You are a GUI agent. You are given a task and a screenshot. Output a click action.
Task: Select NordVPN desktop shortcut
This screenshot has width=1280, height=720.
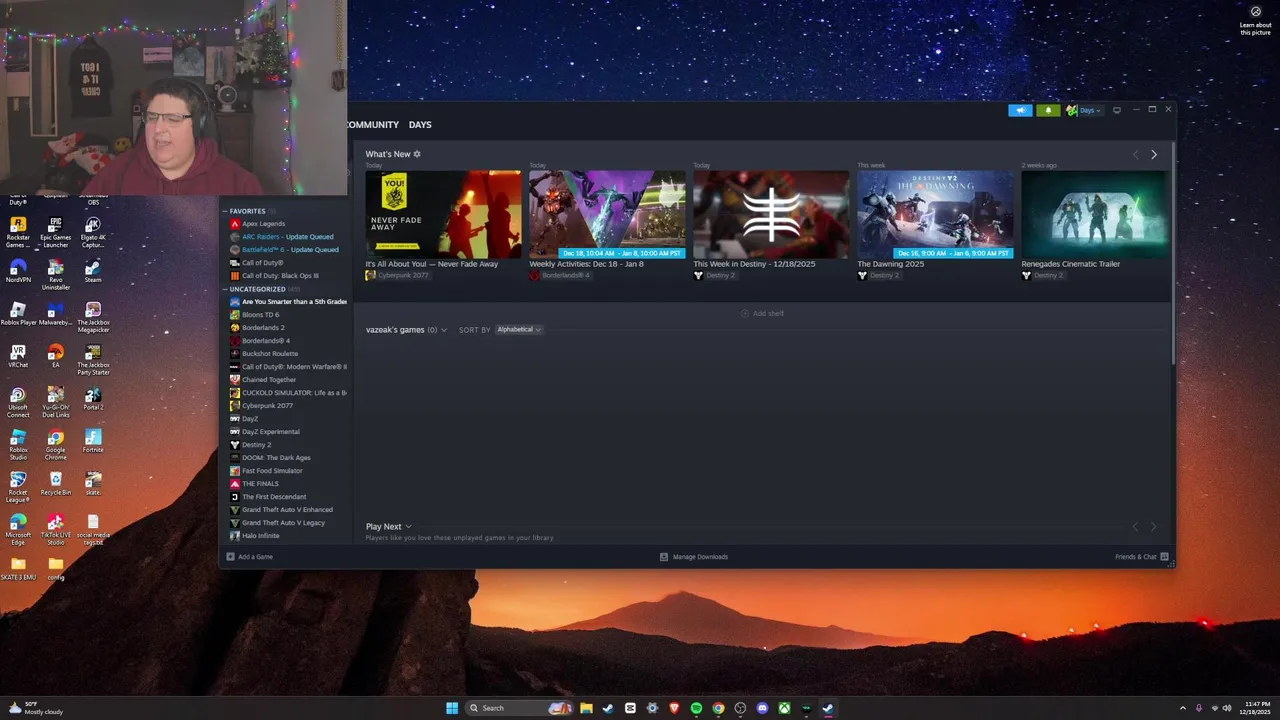click(x=18, y=271)
